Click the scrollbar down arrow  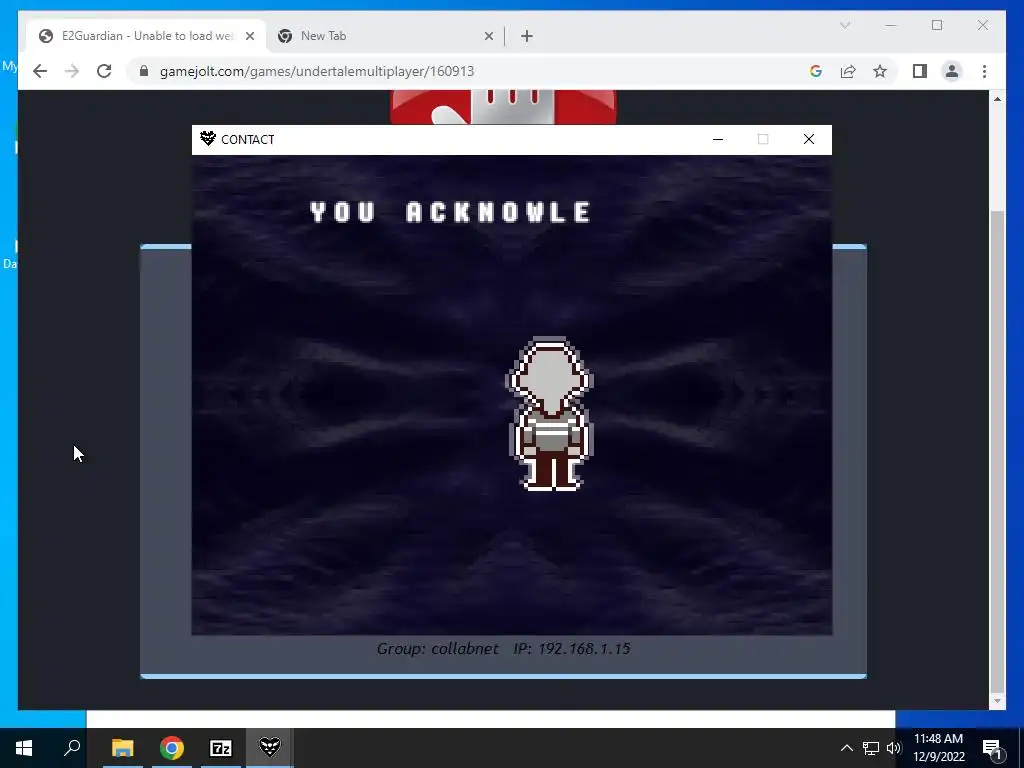[x=997, y=701]
